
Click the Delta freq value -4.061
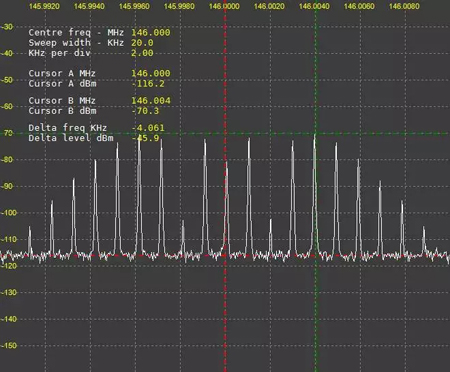coord(148,128)
